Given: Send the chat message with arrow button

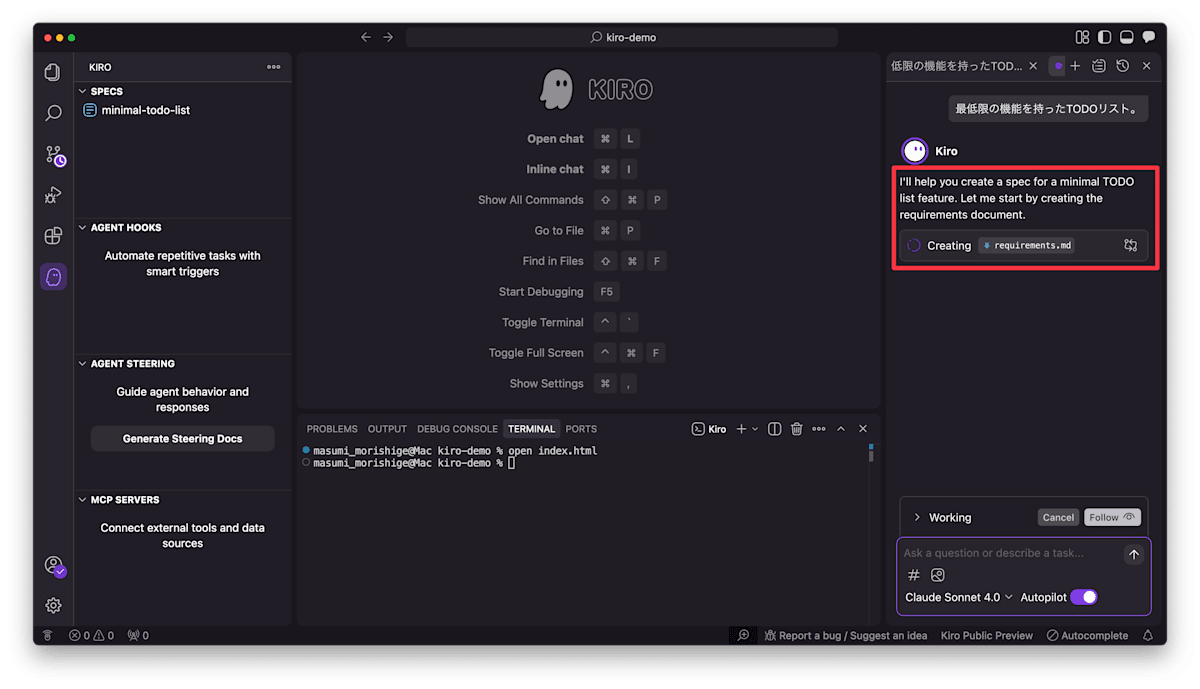Looking at the screenshot, I should point(1133,554).
